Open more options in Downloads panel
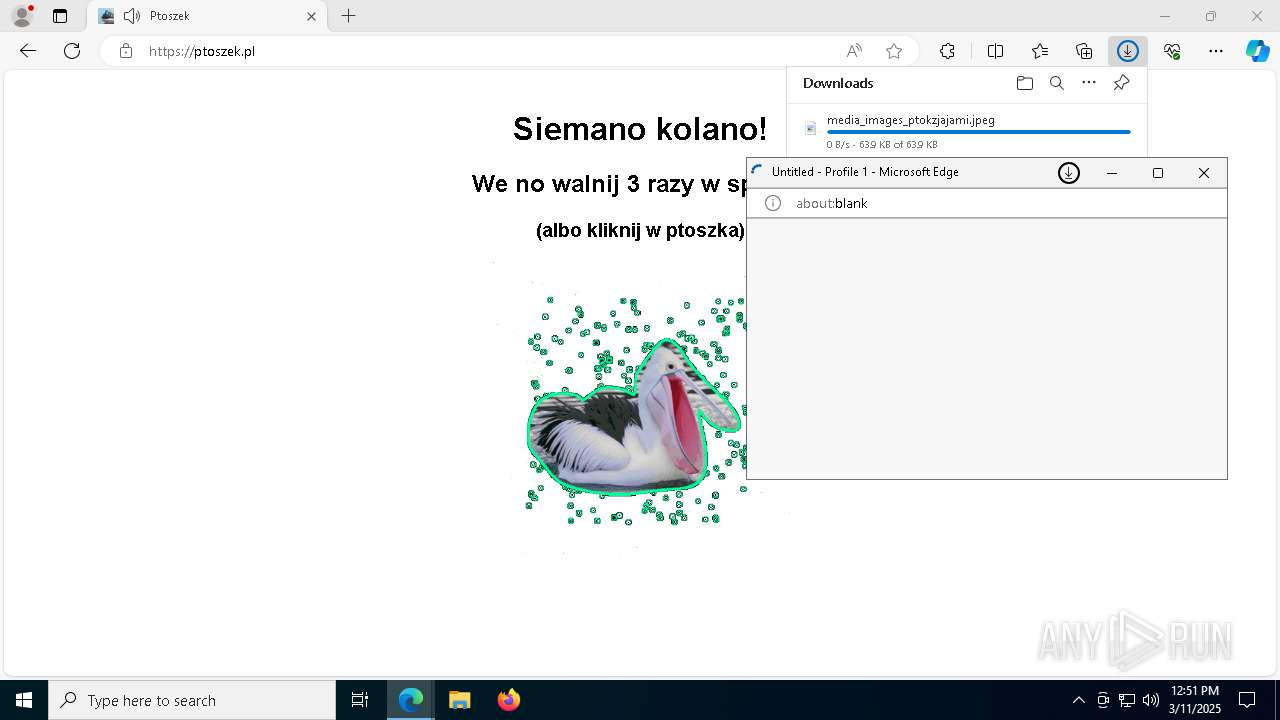The width and height of the screenshot is (1280, 720). click(x=1089, y=83)
